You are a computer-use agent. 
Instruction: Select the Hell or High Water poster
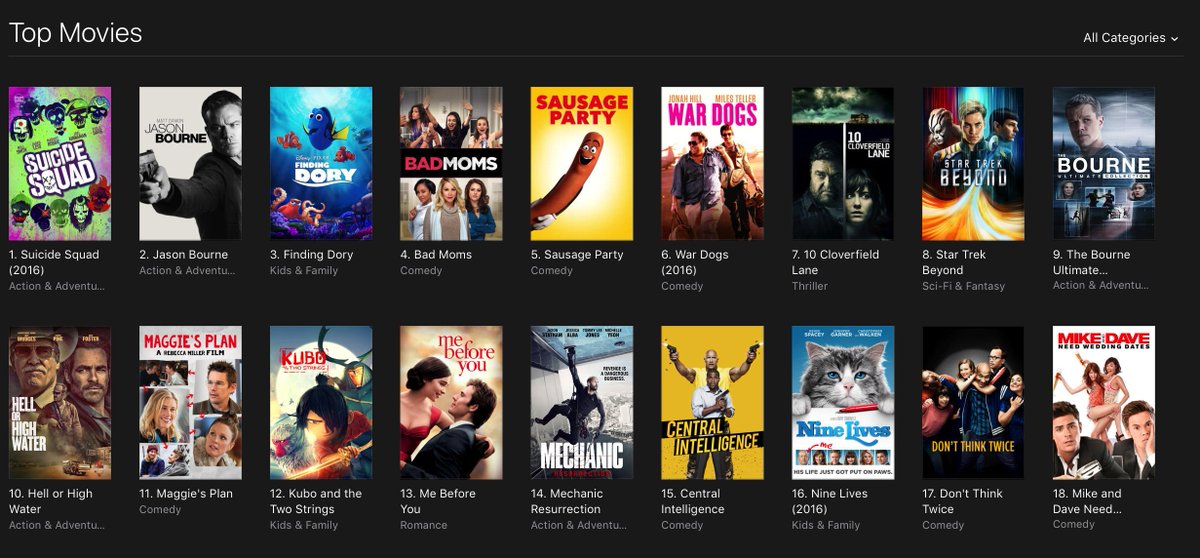(x=60, y=403)
